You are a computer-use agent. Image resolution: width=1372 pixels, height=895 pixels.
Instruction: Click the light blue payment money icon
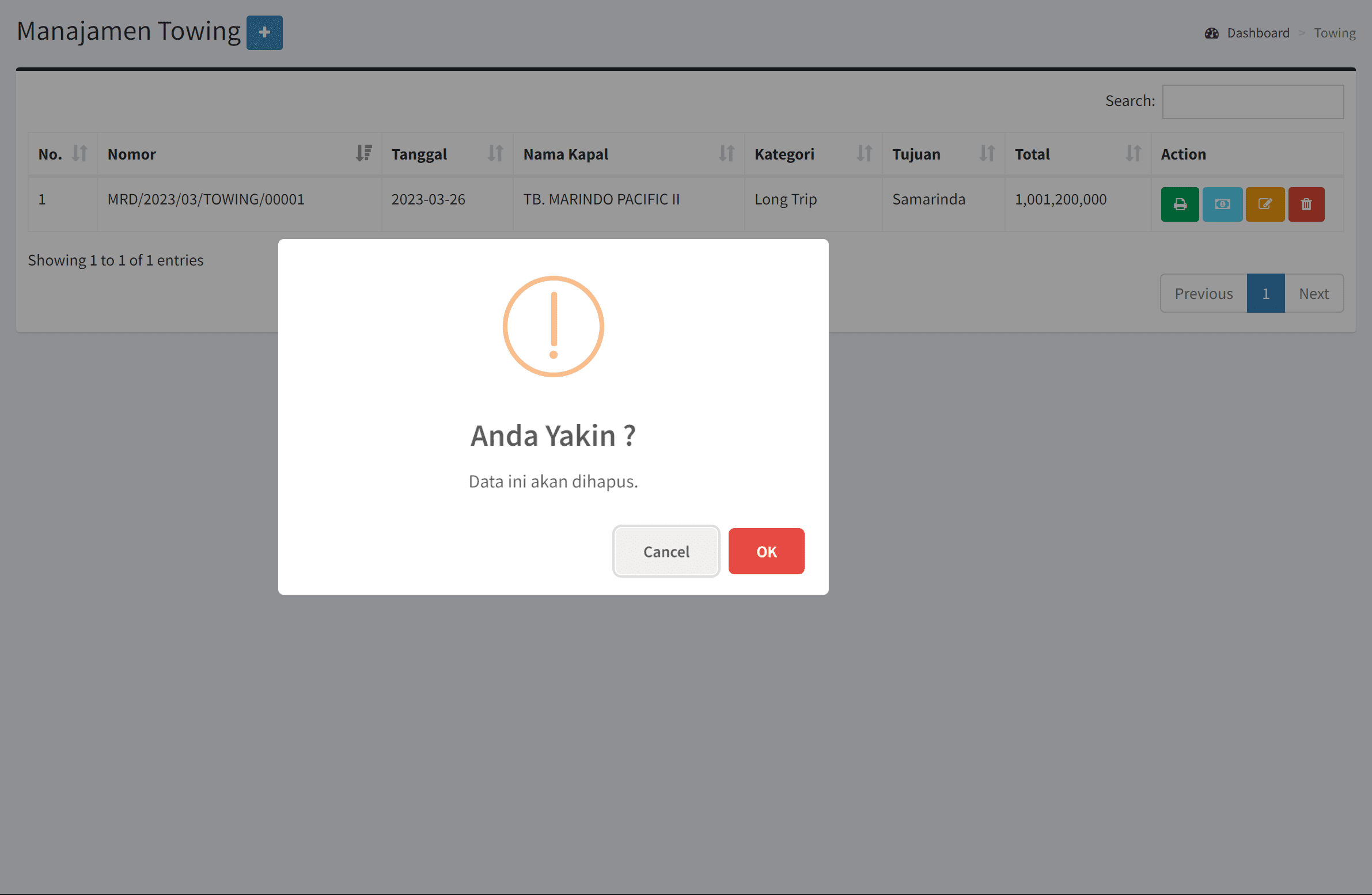(1222, 204)
